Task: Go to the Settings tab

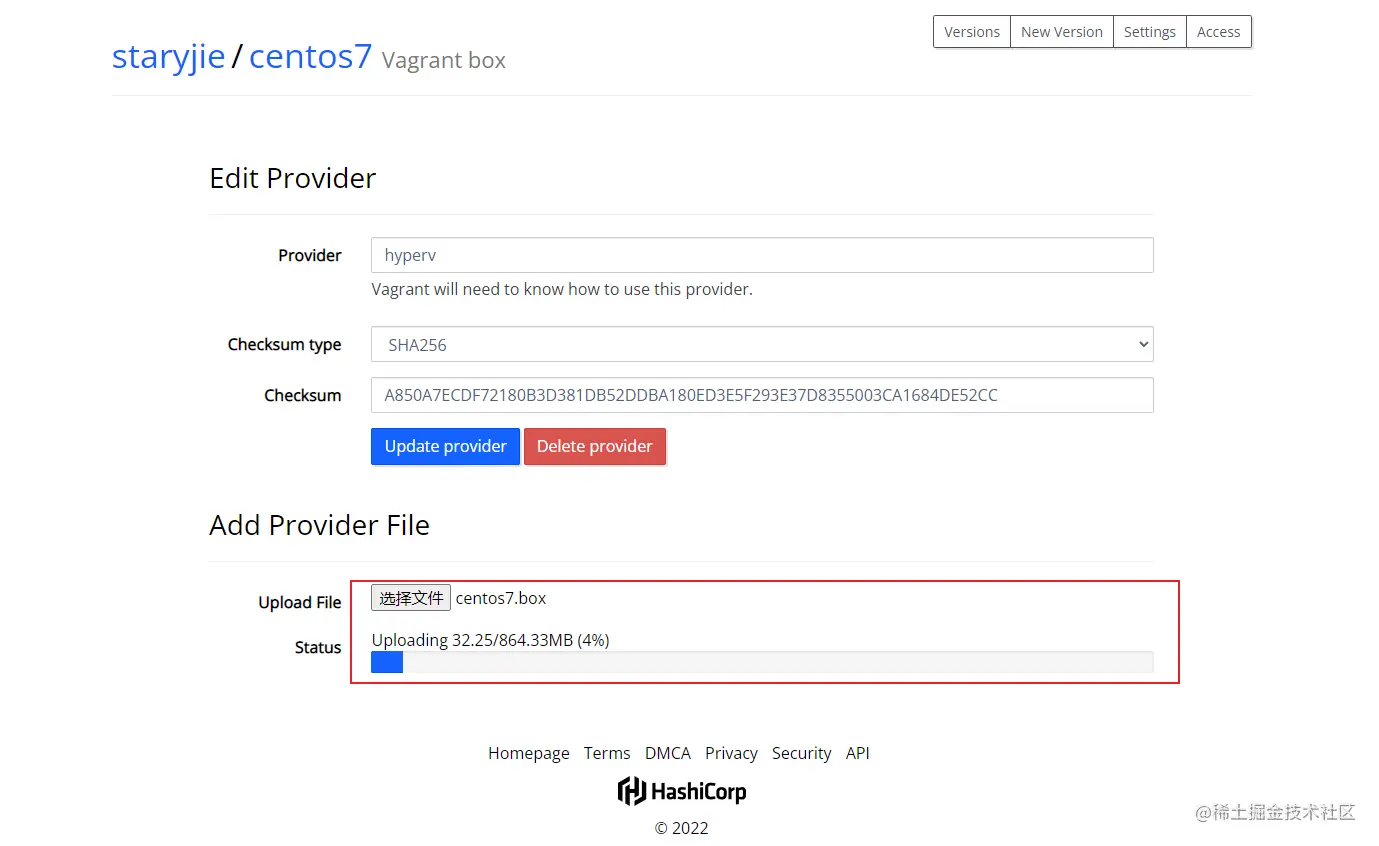Action: tap(1149, 32)
